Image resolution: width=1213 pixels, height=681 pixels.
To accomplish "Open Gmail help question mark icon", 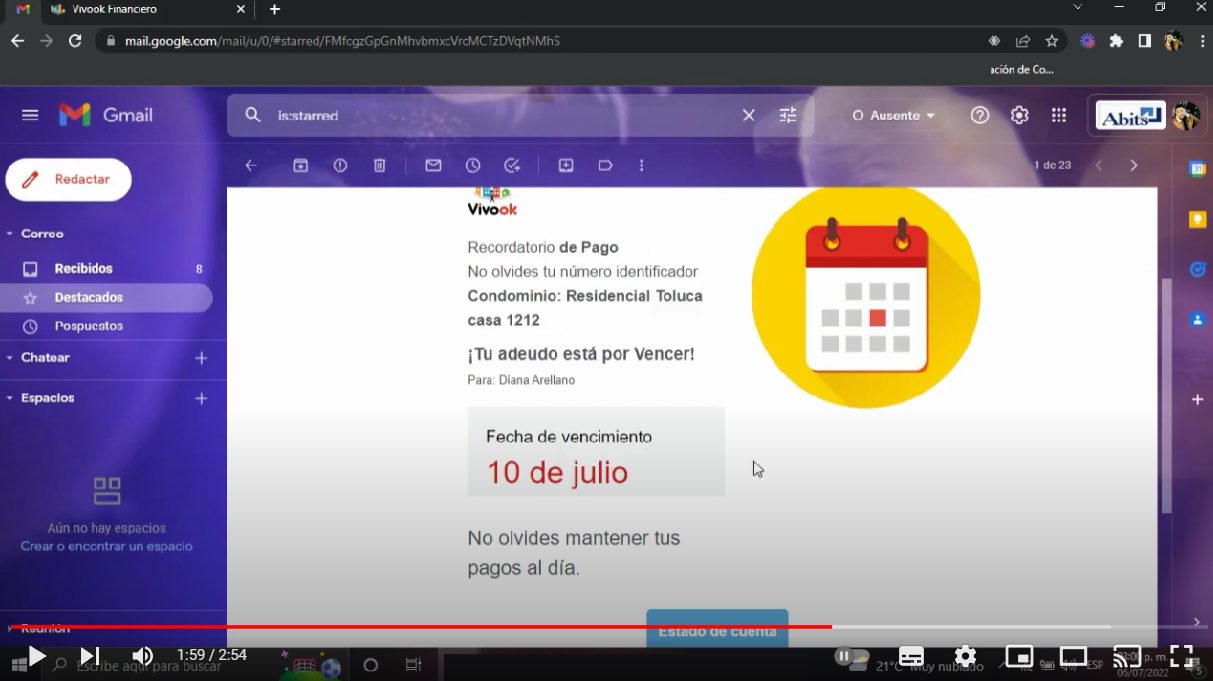I will point(980,115).
